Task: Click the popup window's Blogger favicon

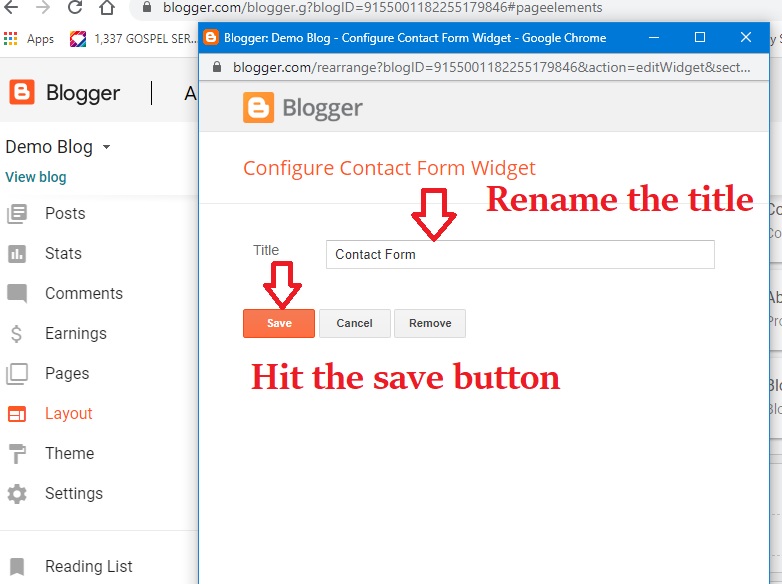Action: [x=211, y=37]
